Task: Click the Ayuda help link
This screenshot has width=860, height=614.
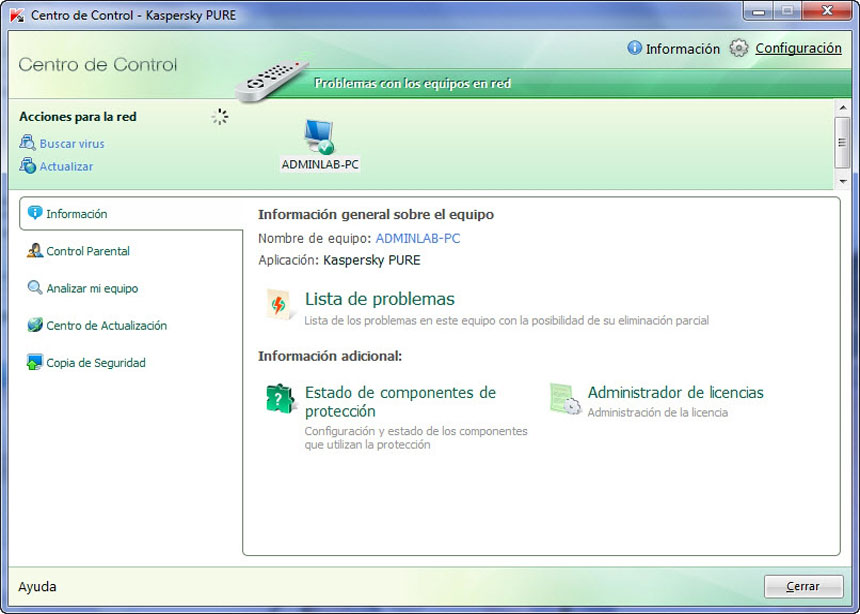Action: tap(37, 587)
